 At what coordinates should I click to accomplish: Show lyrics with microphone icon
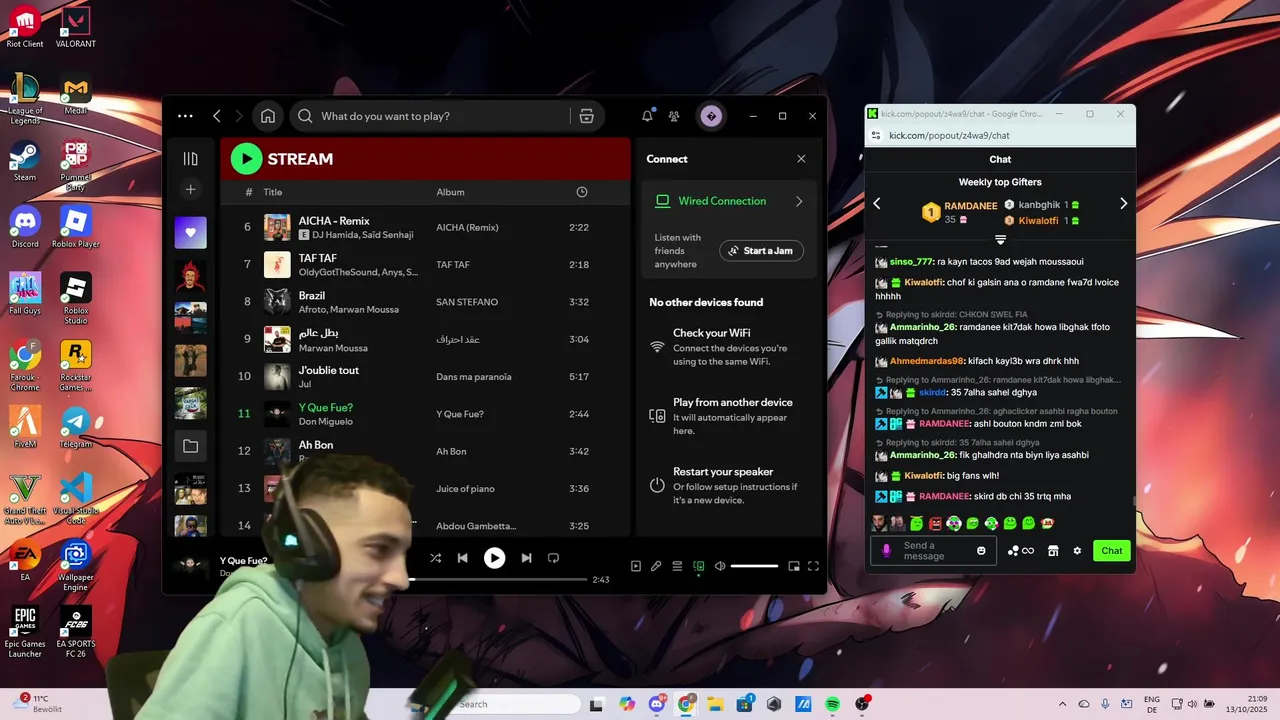[x=656, y=566]
